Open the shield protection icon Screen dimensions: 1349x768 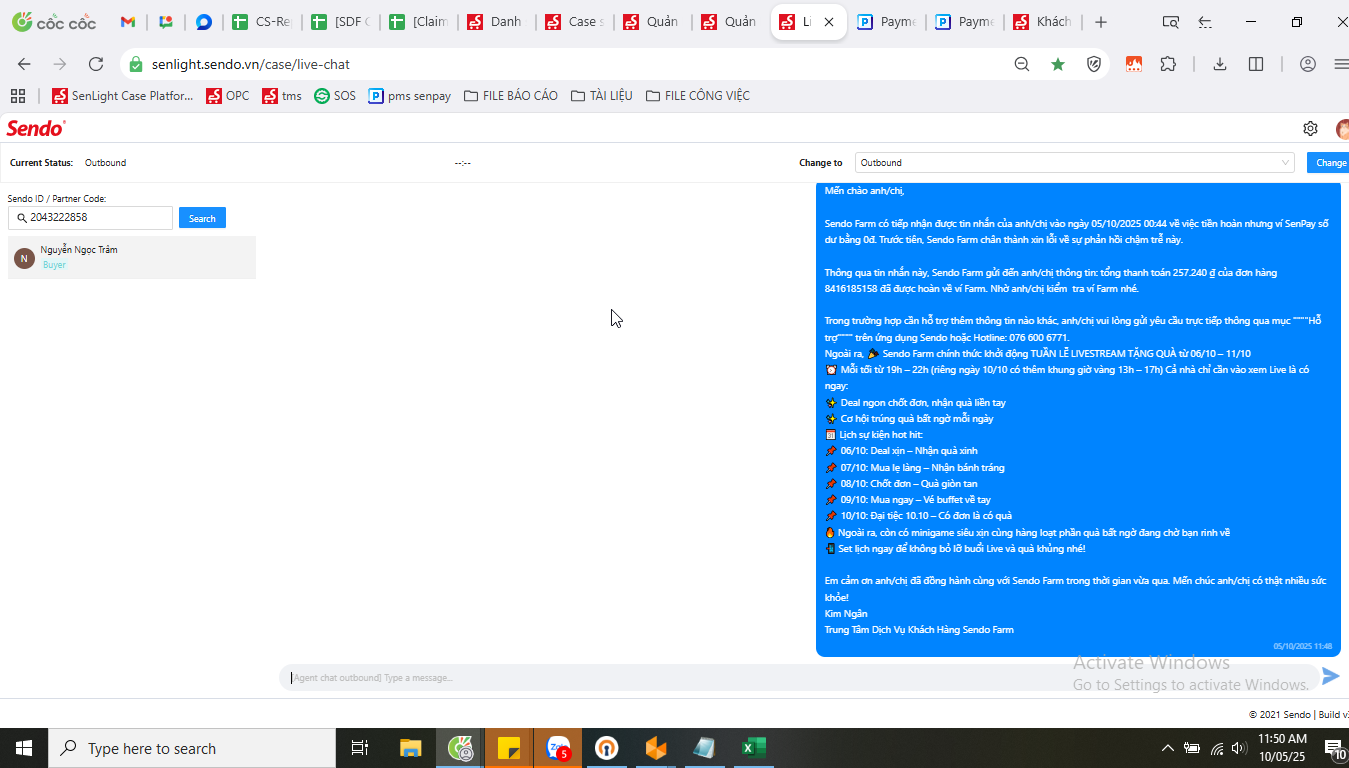tap(1094, 64)
